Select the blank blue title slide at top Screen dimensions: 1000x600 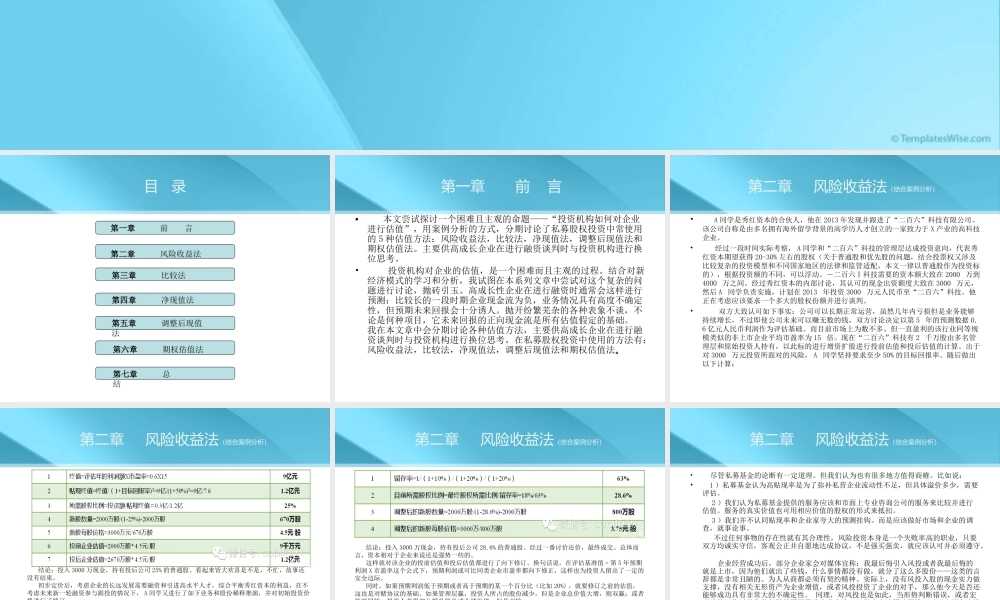[500, 75]
